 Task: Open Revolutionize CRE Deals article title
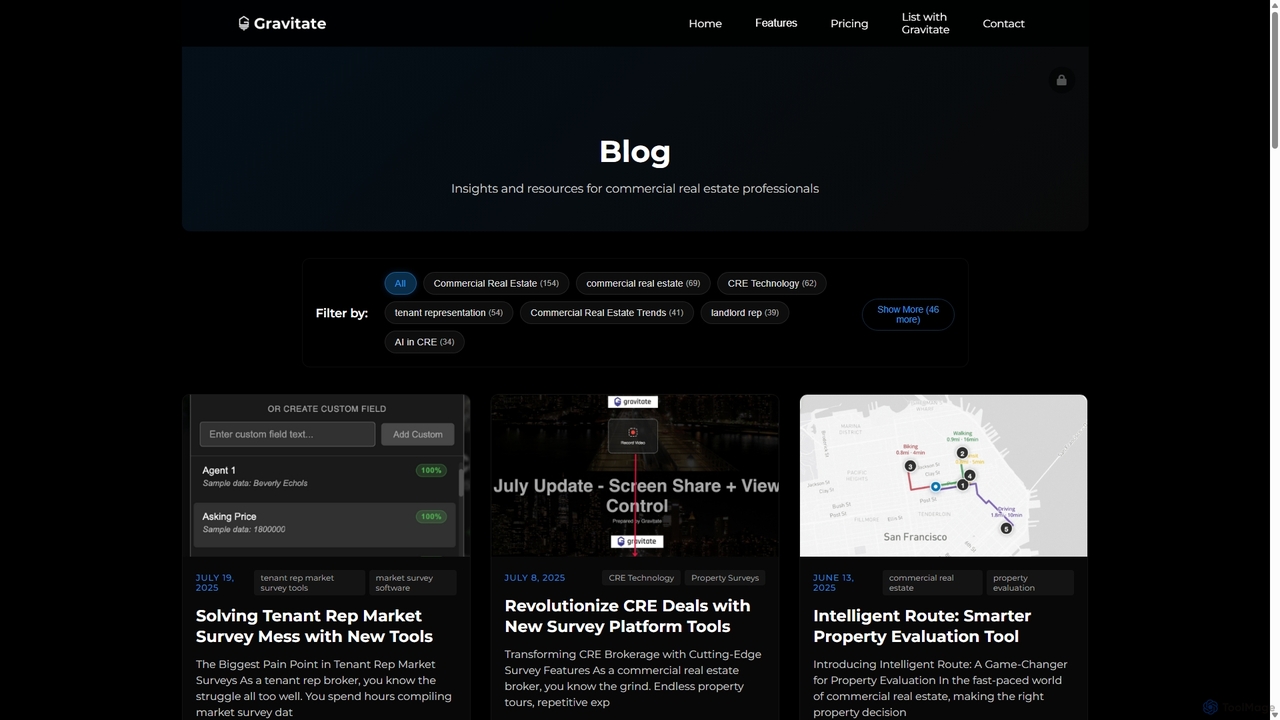coord(627,616)
